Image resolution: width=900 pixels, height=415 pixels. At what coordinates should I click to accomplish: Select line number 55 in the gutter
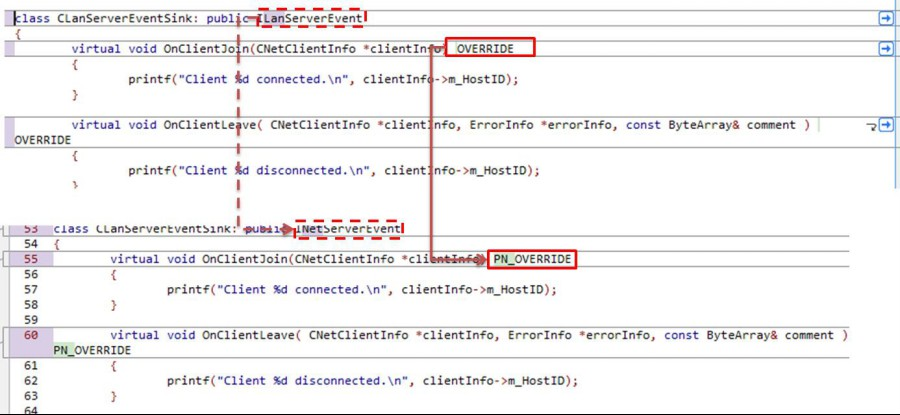[x=31, y=259]
